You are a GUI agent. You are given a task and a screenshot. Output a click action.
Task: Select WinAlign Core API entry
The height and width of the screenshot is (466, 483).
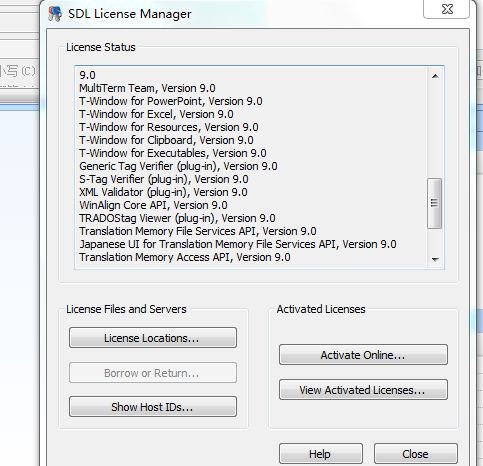(x=153, y=205)
